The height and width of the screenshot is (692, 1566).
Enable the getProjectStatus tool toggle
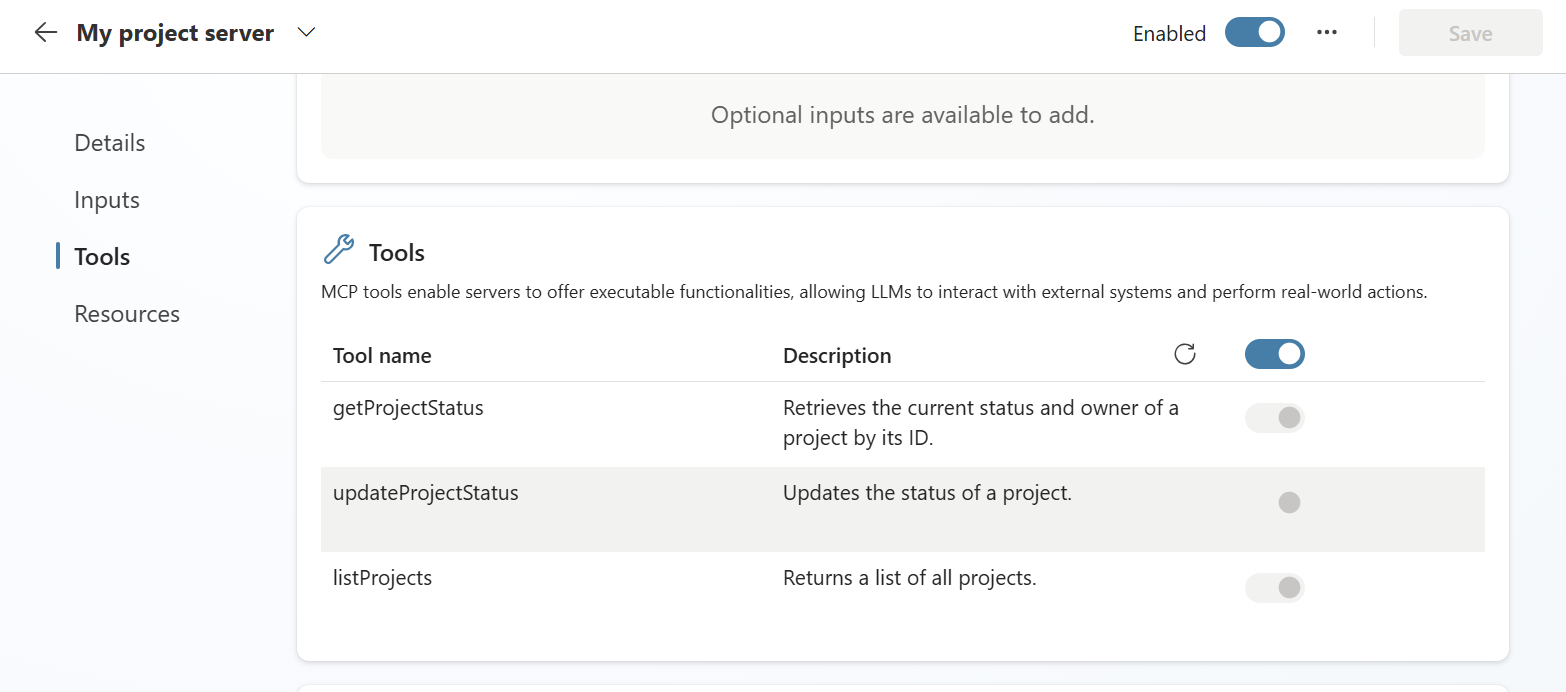(1274, 418)
